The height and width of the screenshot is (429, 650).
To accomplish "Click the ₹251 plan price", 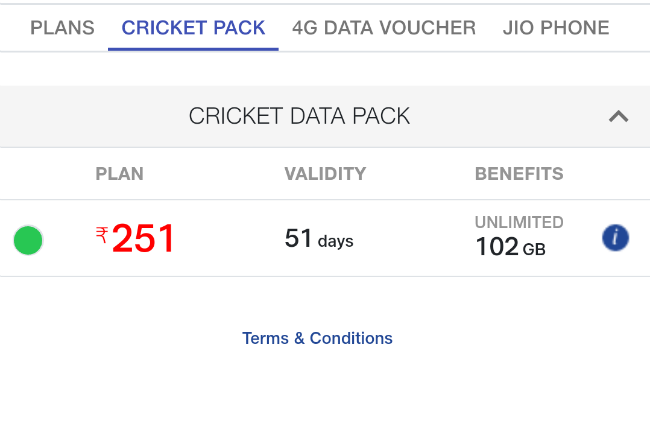I will (x=135, y=238).
